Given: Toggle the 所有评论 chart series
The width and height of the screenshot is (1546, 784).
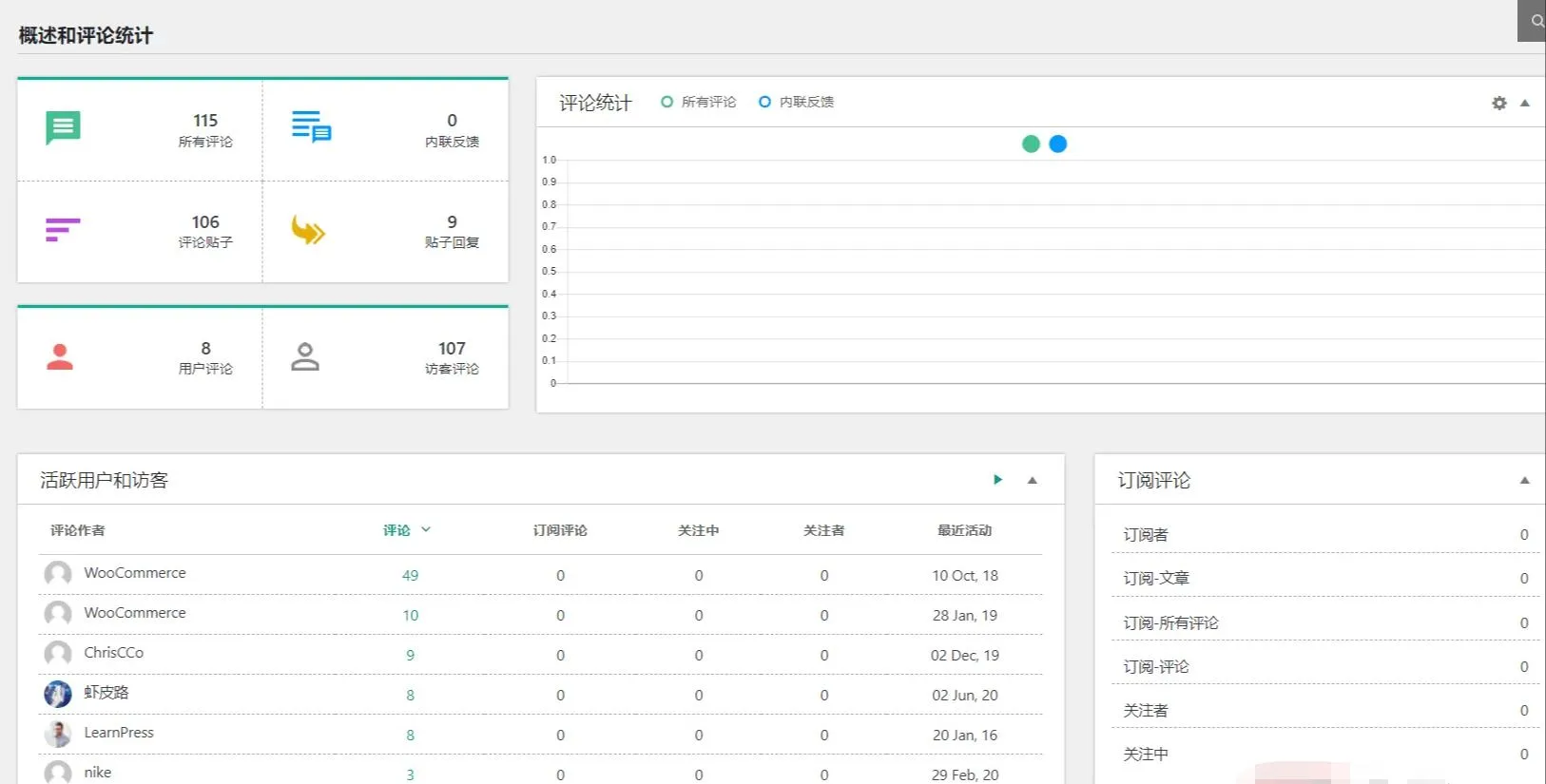Looking at the screenshot, I should click(699, 102).
